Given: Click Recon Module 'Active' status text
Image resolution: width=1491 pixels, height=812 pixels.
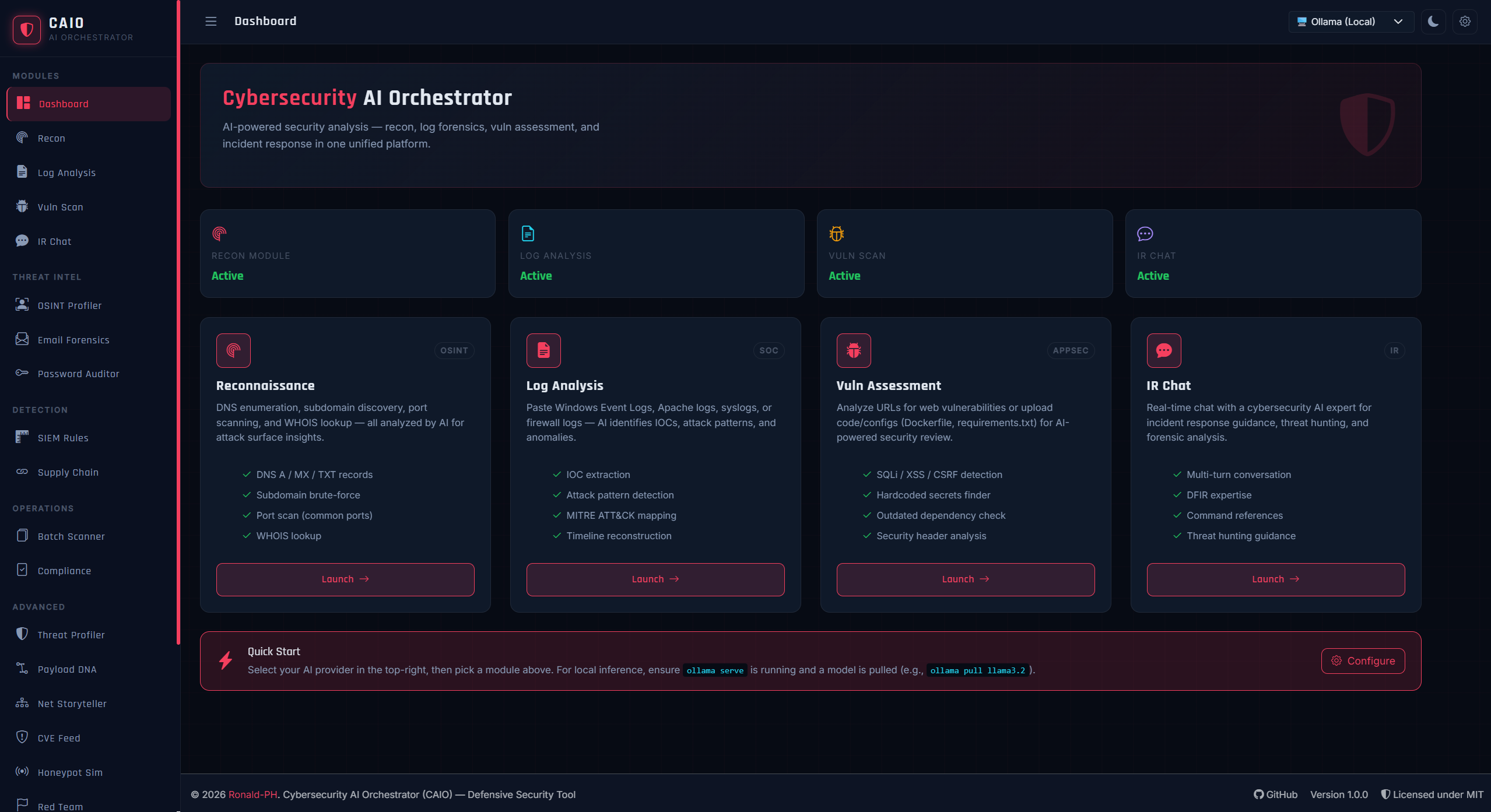Looking at the screenshot, I should (x=227, y=276).
